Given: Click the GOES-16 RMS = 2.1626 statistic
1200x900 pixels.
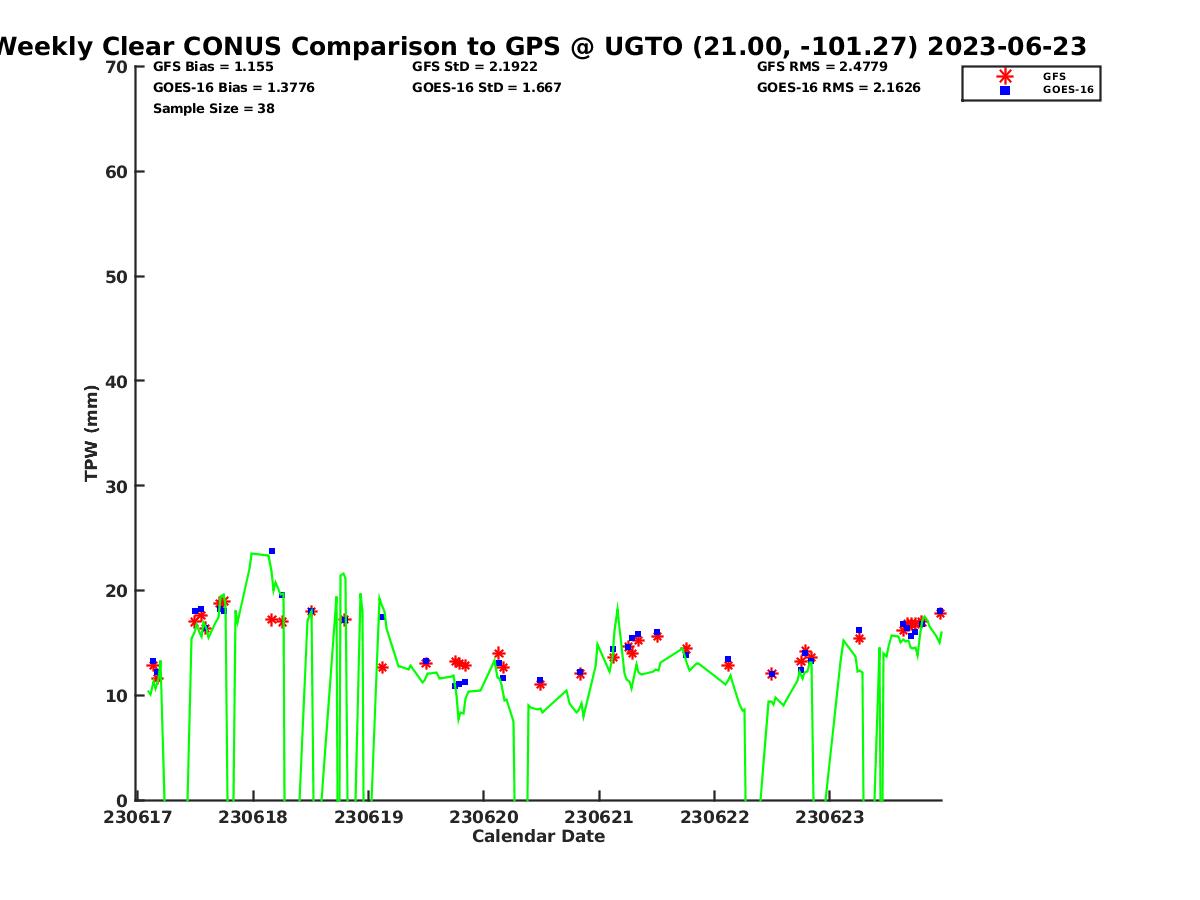Looking at the screenshot, I should point(838,88).
